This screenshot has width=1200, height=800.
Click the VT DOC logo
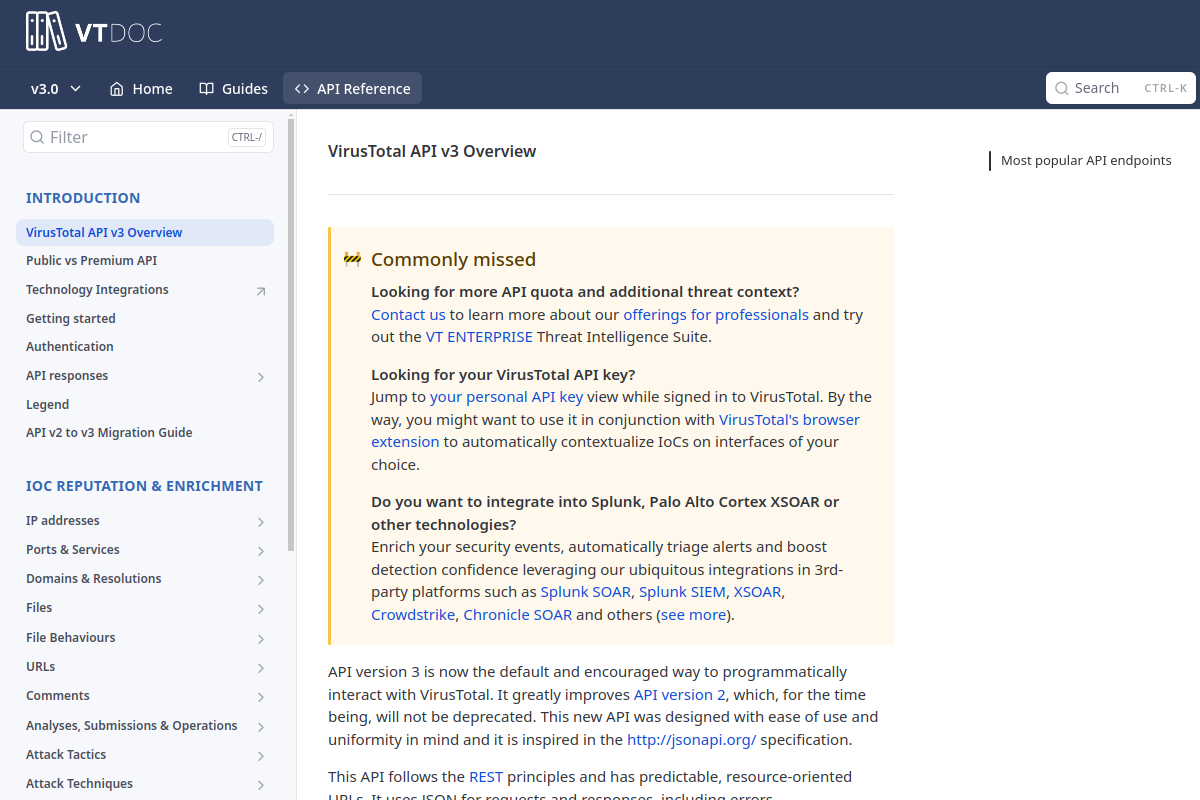click(x=94, y=32)
